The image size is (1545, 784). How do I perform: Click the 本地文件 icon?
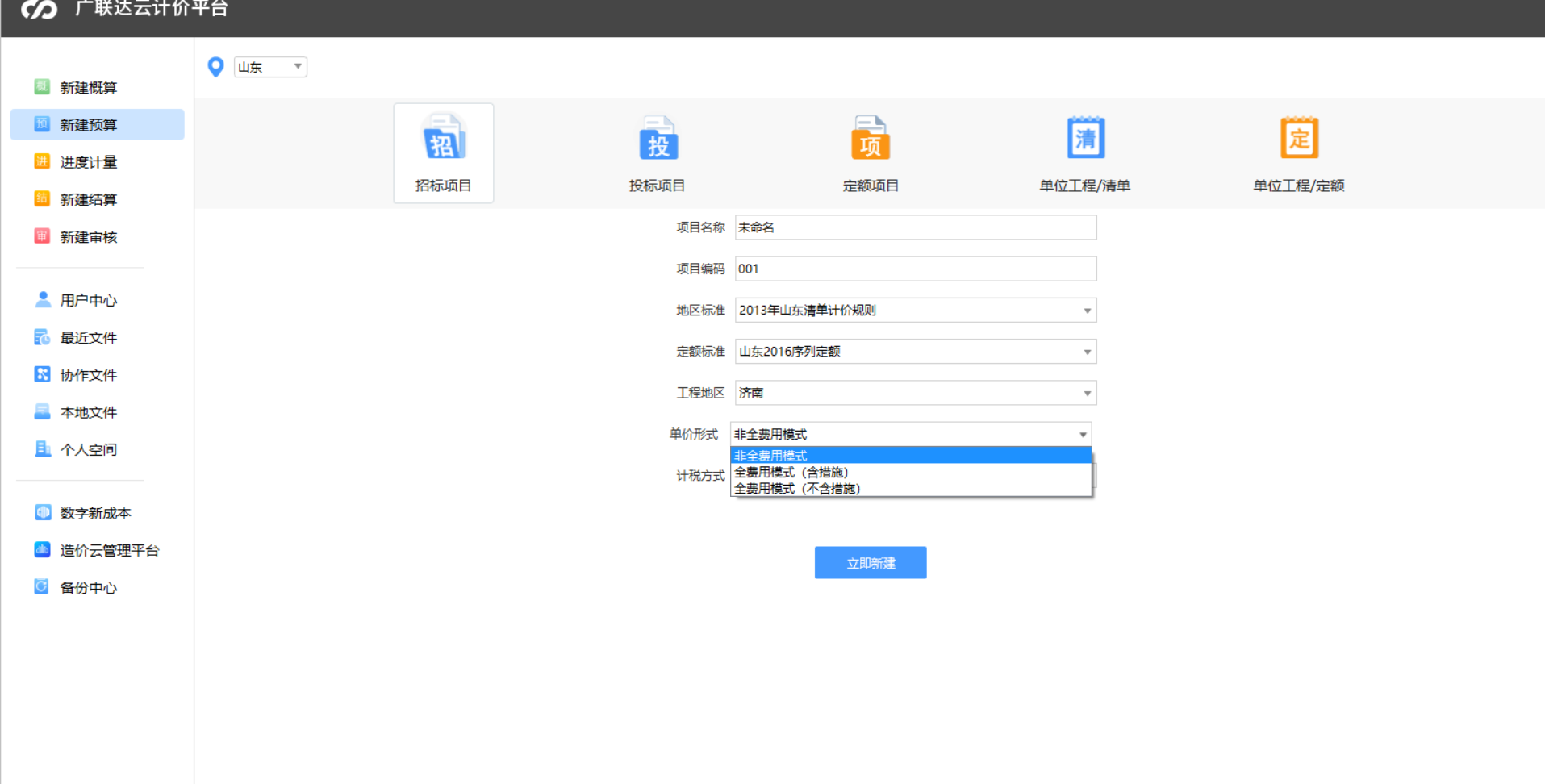pos(42,411)
